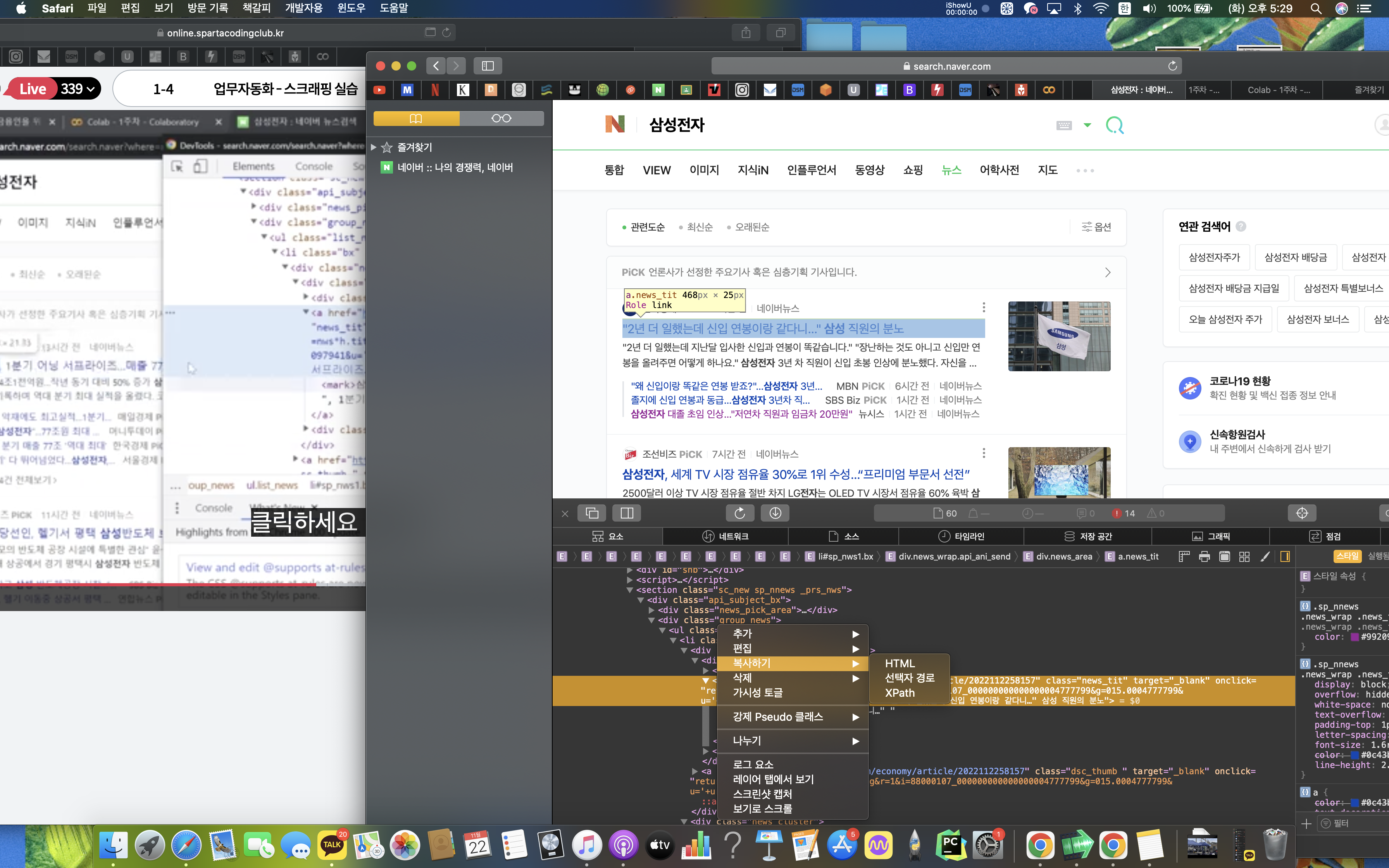Click the blue color swatch in .sp_nnews rule
The width and height of the screenshot is (1389, 868).
(x=1355, y=755)
